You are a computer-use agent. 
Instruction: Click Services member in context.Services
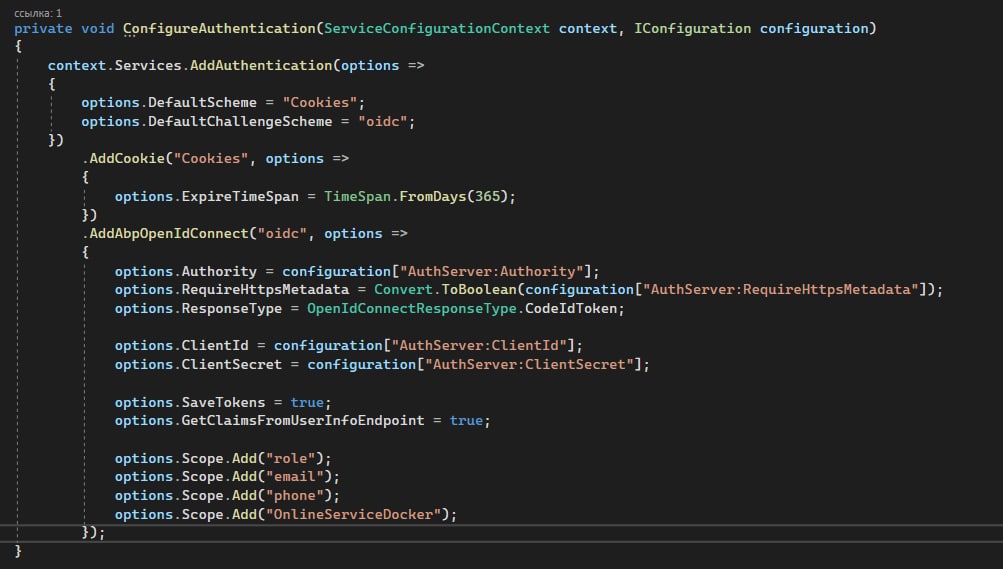(x=148, y=66)
